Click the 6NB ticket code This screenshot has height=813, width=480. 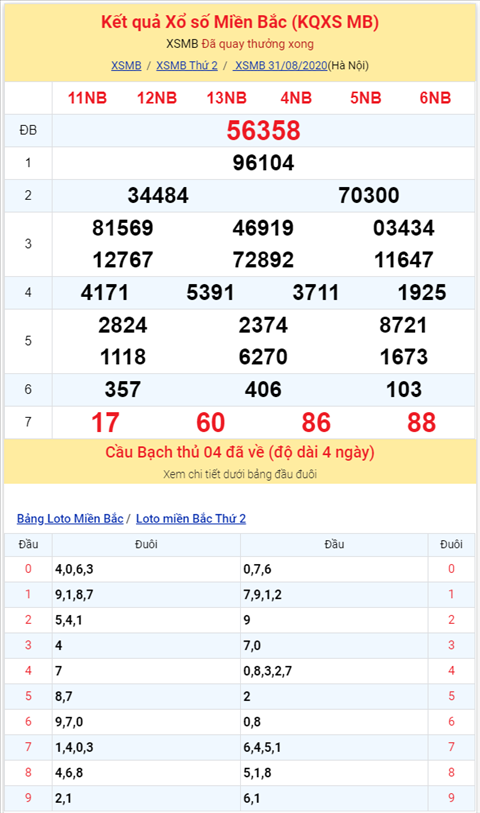[435, 98]
